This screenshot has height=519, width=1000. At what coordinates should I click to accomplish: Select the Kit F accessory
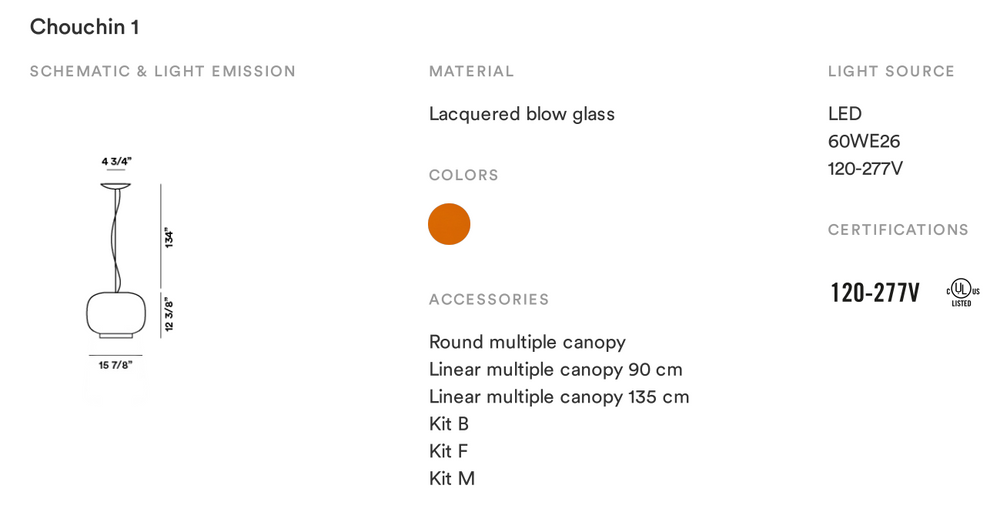[x=448, y=451]
